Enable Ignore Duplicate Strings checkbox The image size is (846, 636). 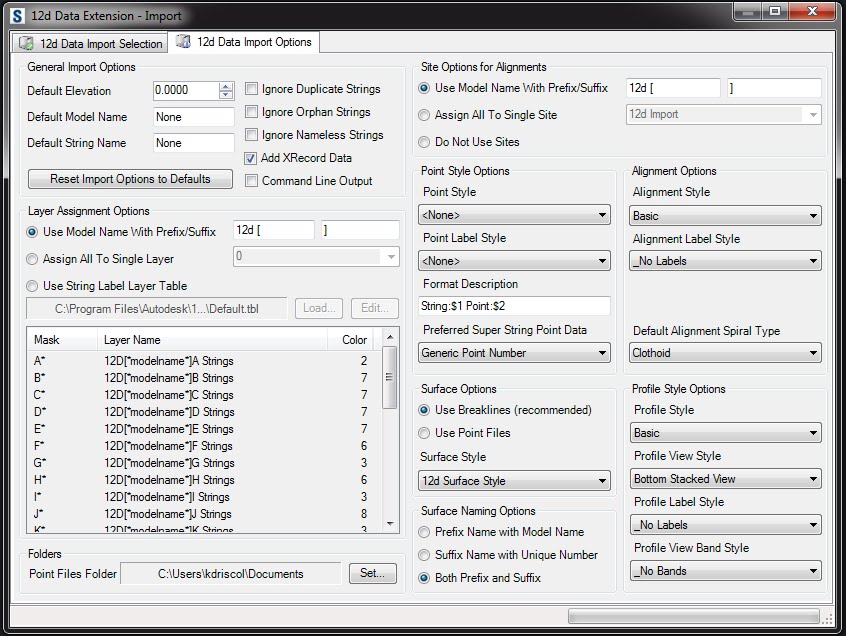coord(251,88)
